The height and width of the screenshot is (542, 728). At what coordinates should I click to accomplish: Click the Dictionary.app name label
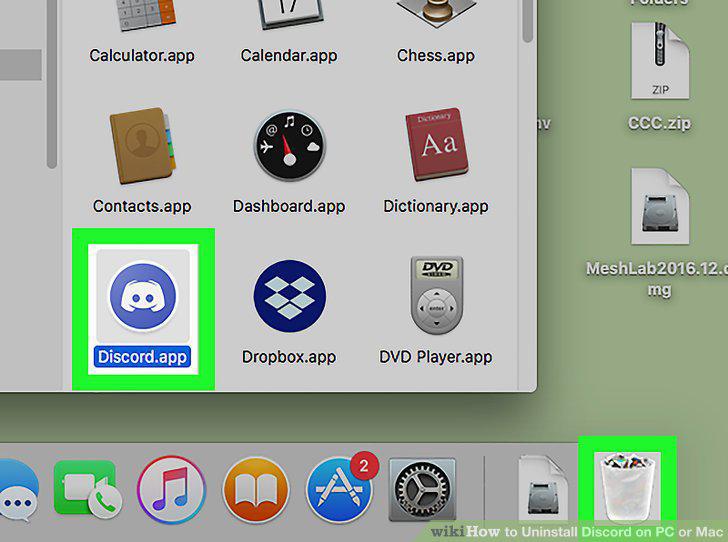(x=436, y=206)
